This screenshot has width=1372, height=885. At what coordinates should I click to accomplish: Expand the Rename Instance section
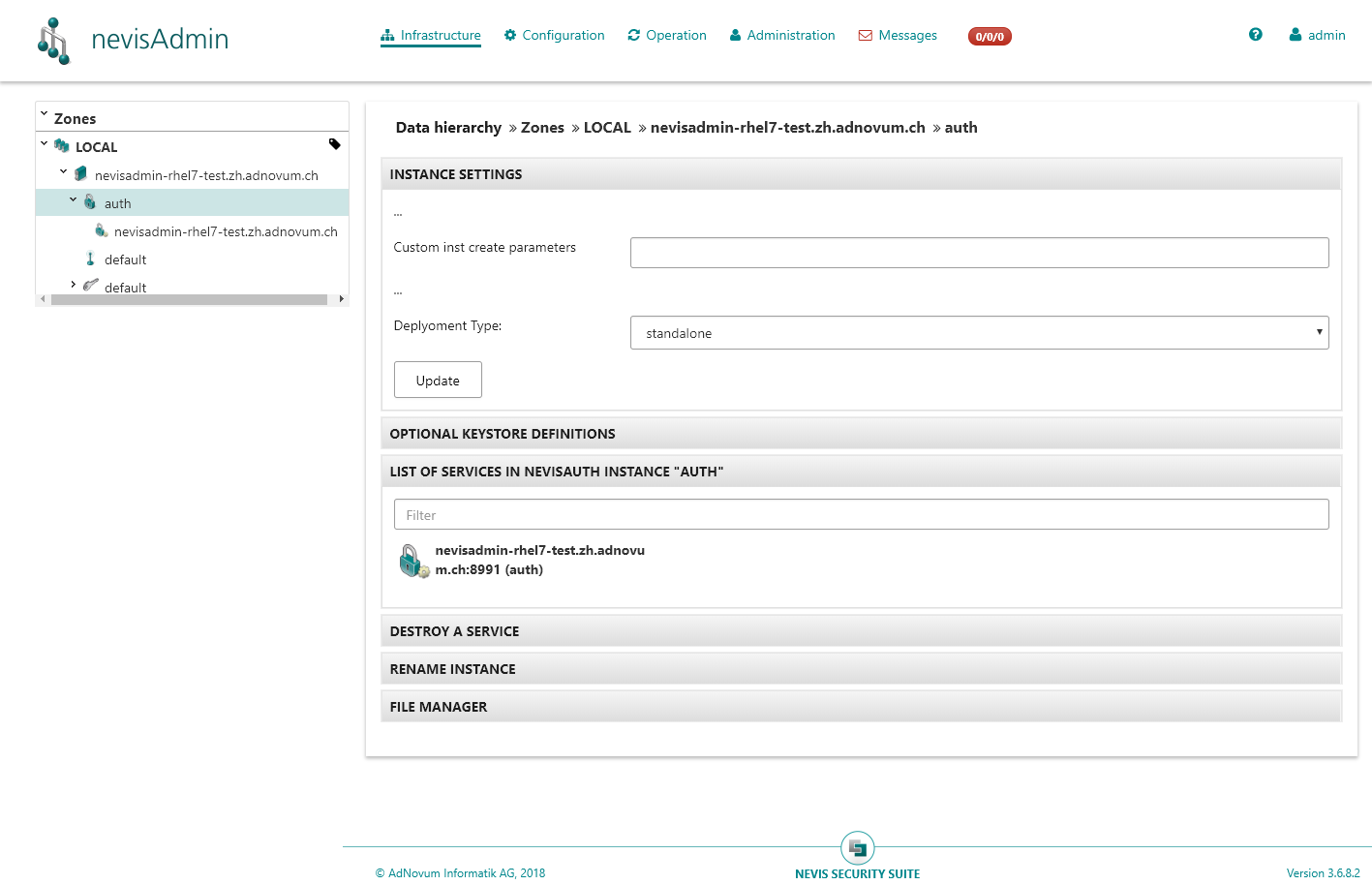tap(862, 669)
